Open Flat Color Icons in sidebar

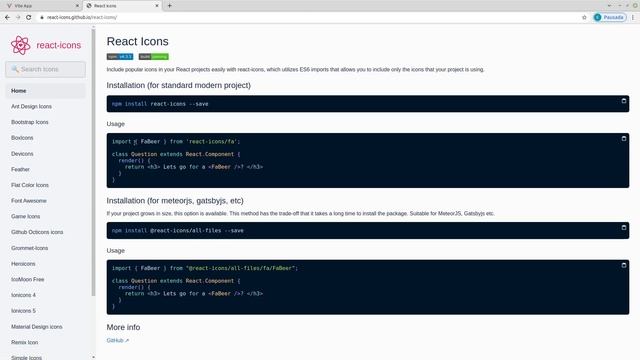point(30,185)
